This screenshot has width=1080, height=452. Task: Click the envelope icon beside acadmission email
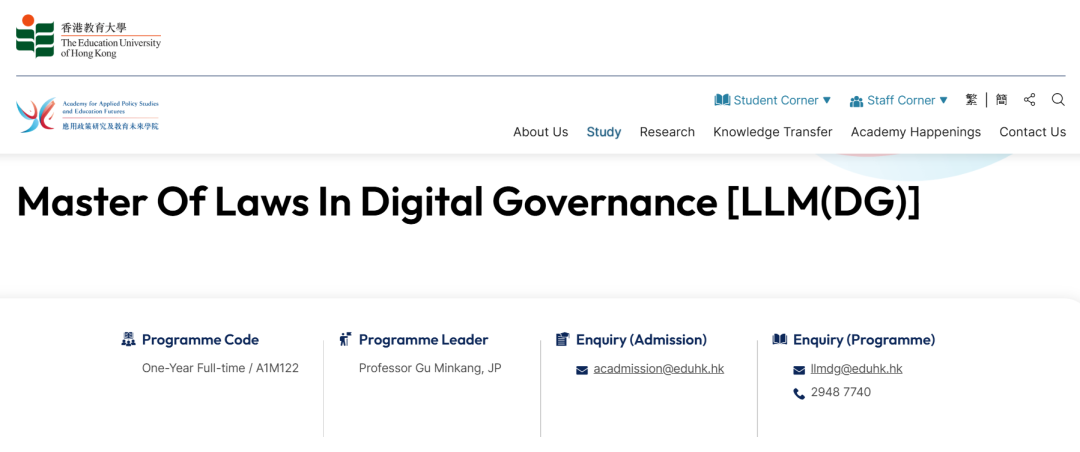pyautogui.click(x=582, y=370)
